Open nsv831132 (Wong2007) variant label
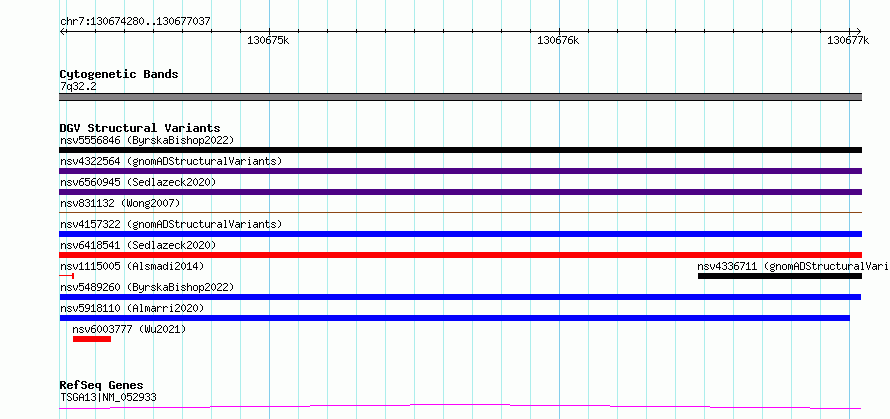The height and width of the screenshot is (419, 890). [120, 203]
